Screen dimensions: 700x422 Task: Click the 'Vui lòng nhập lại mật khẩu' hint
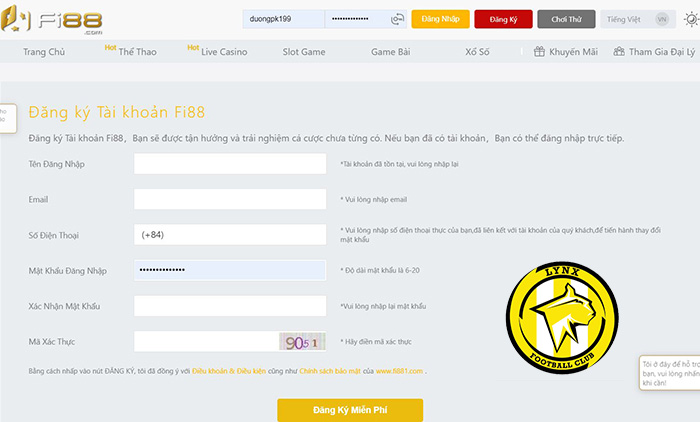click(x=383, y=306)
